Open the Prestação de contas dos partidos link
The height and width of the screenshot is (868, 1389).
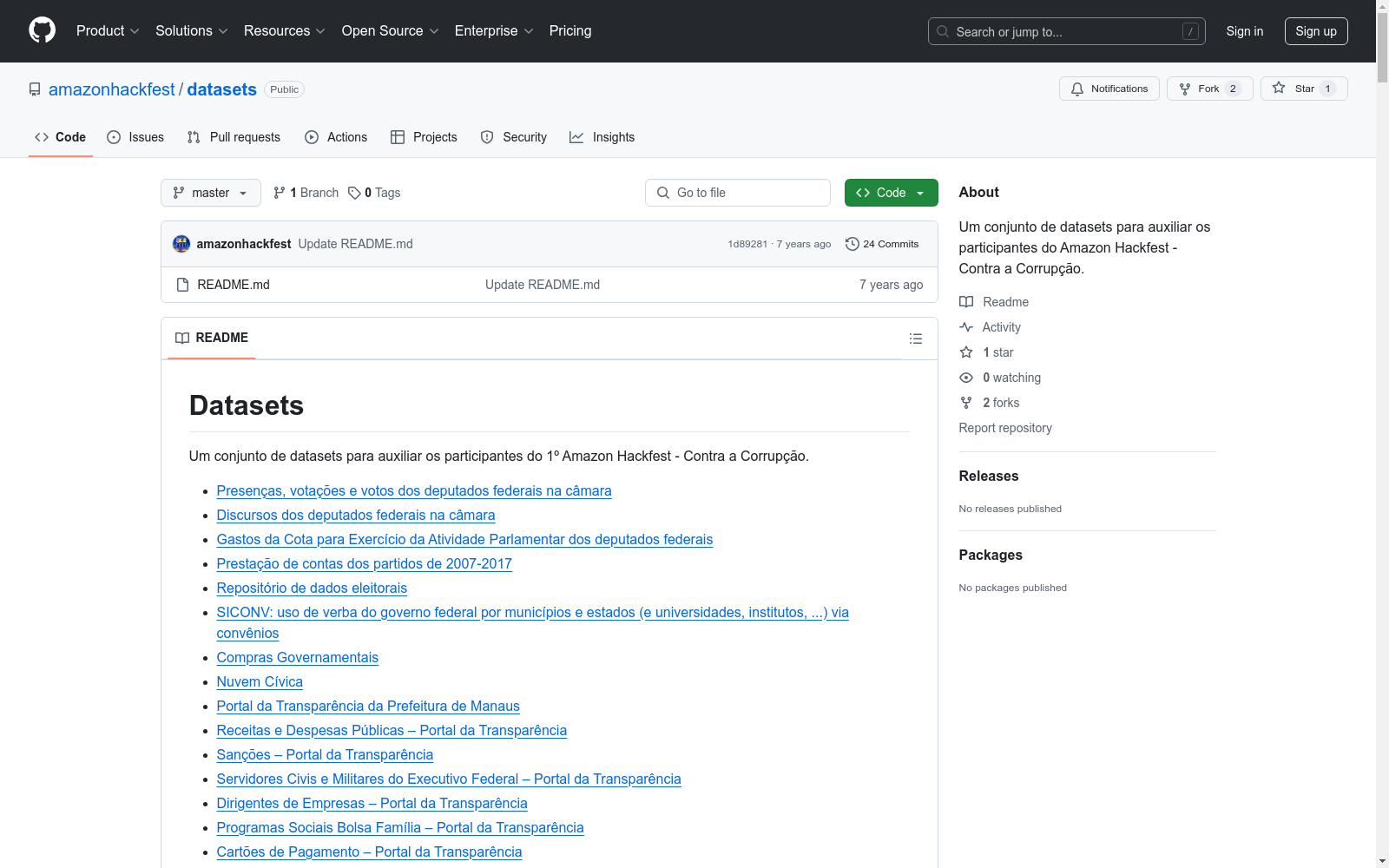tap(365, 563)
